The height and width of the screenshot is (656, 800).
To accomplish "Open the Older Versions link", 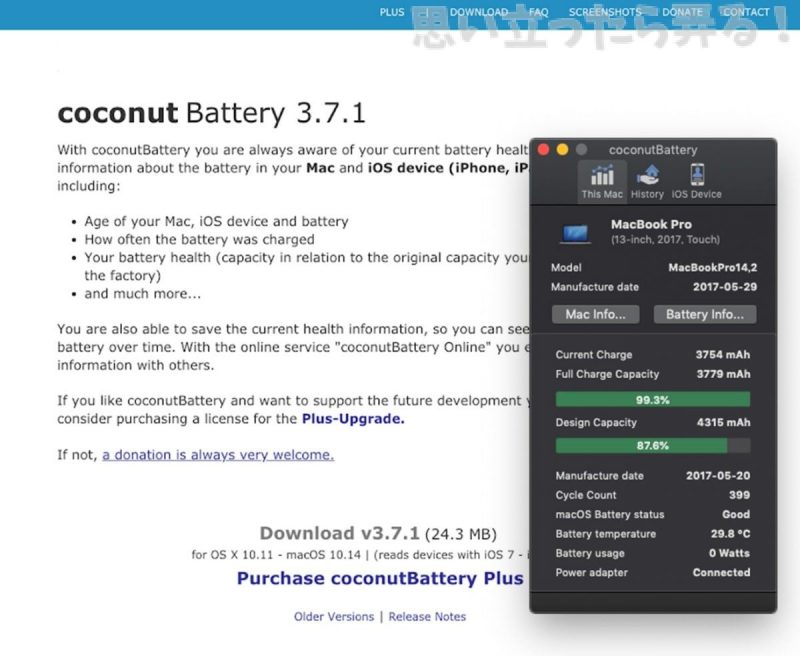I will coord(334,616).
